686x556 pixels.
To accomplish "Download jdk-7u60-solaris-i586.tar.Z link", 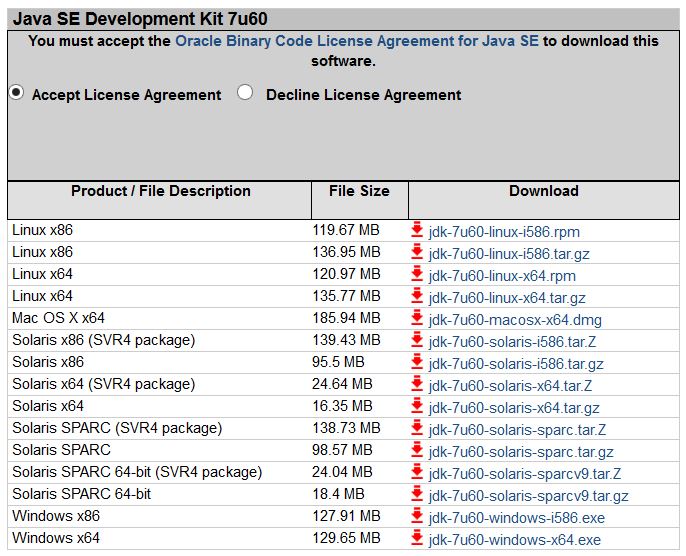I will pyautogui.click(x=512, y=342).
